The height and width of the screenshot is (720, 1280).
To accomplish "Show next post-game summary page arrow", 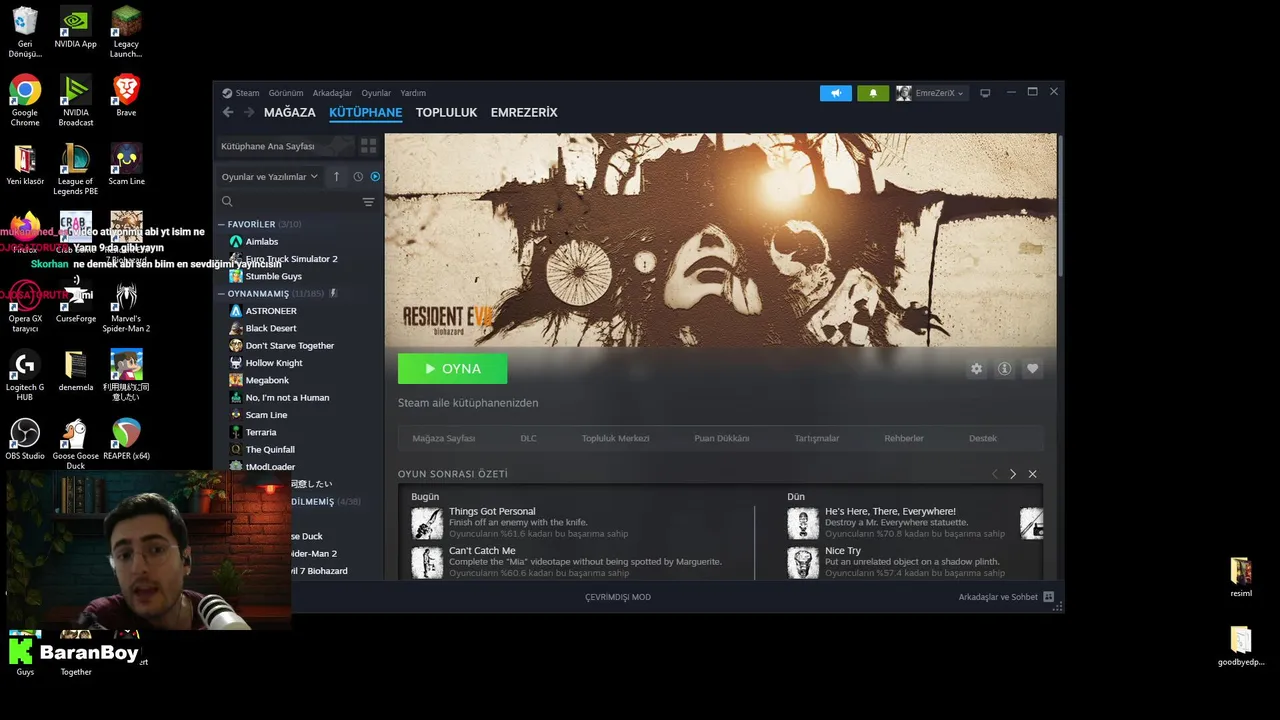I will (x=1012, y=474).
